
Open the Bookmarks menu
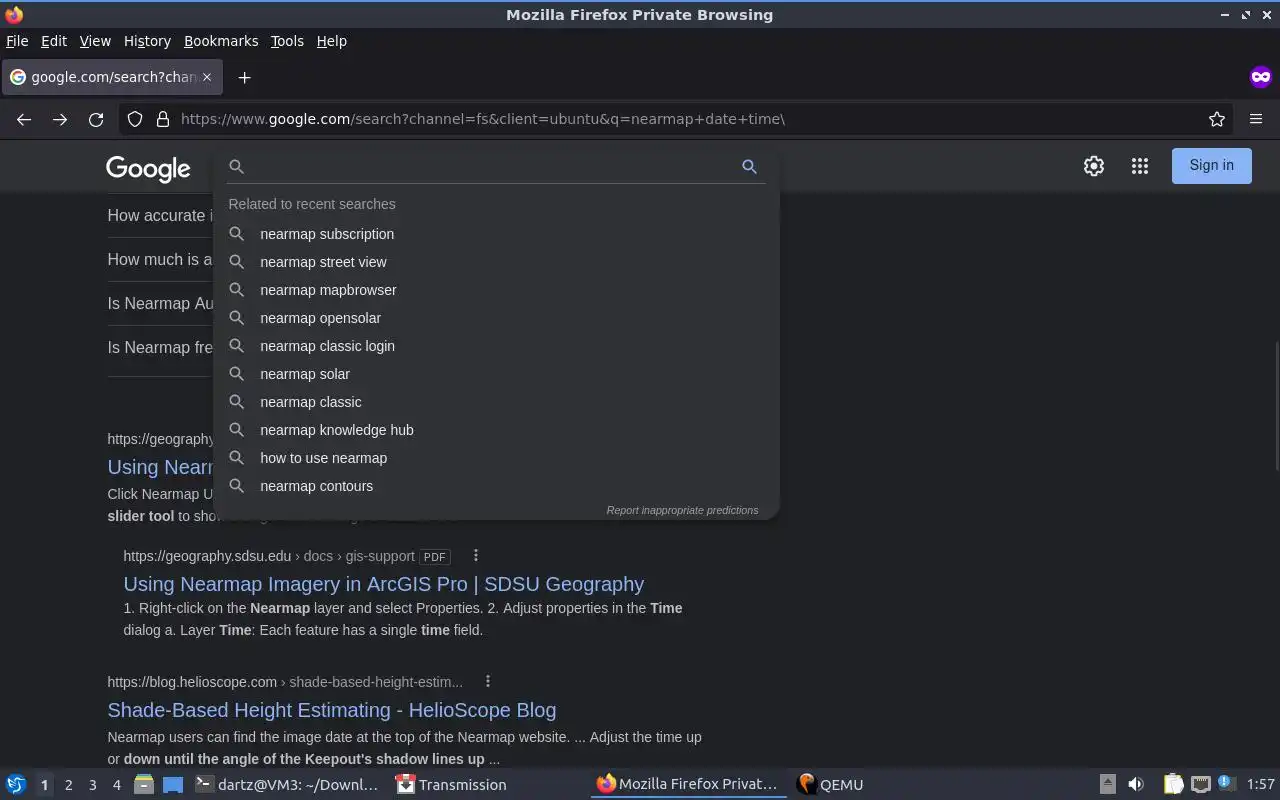tap(221, 41)
